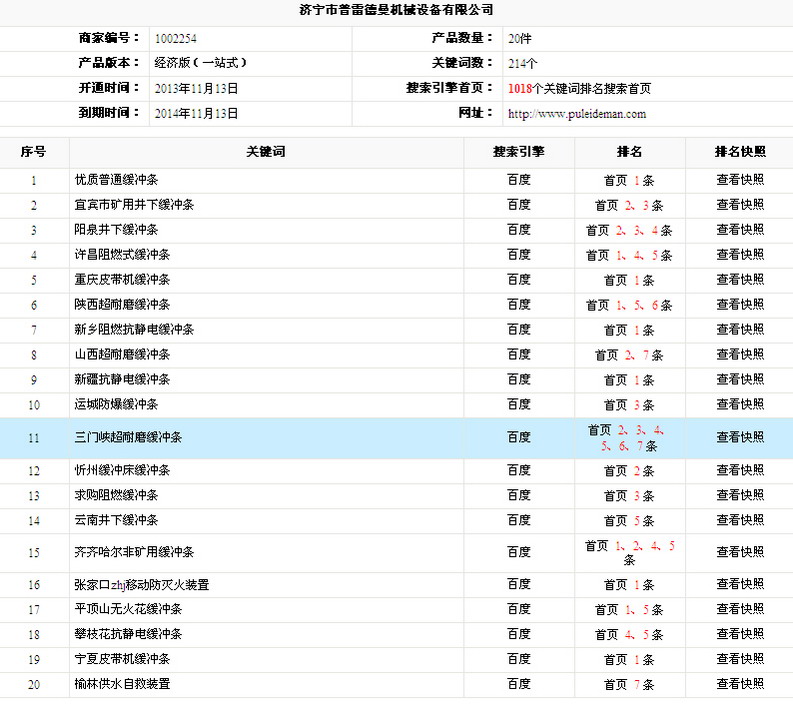Select keyword 齐齐哈尔非矿用缓冲条
This screenshot has width=793, height=706.
coord(134,552)
